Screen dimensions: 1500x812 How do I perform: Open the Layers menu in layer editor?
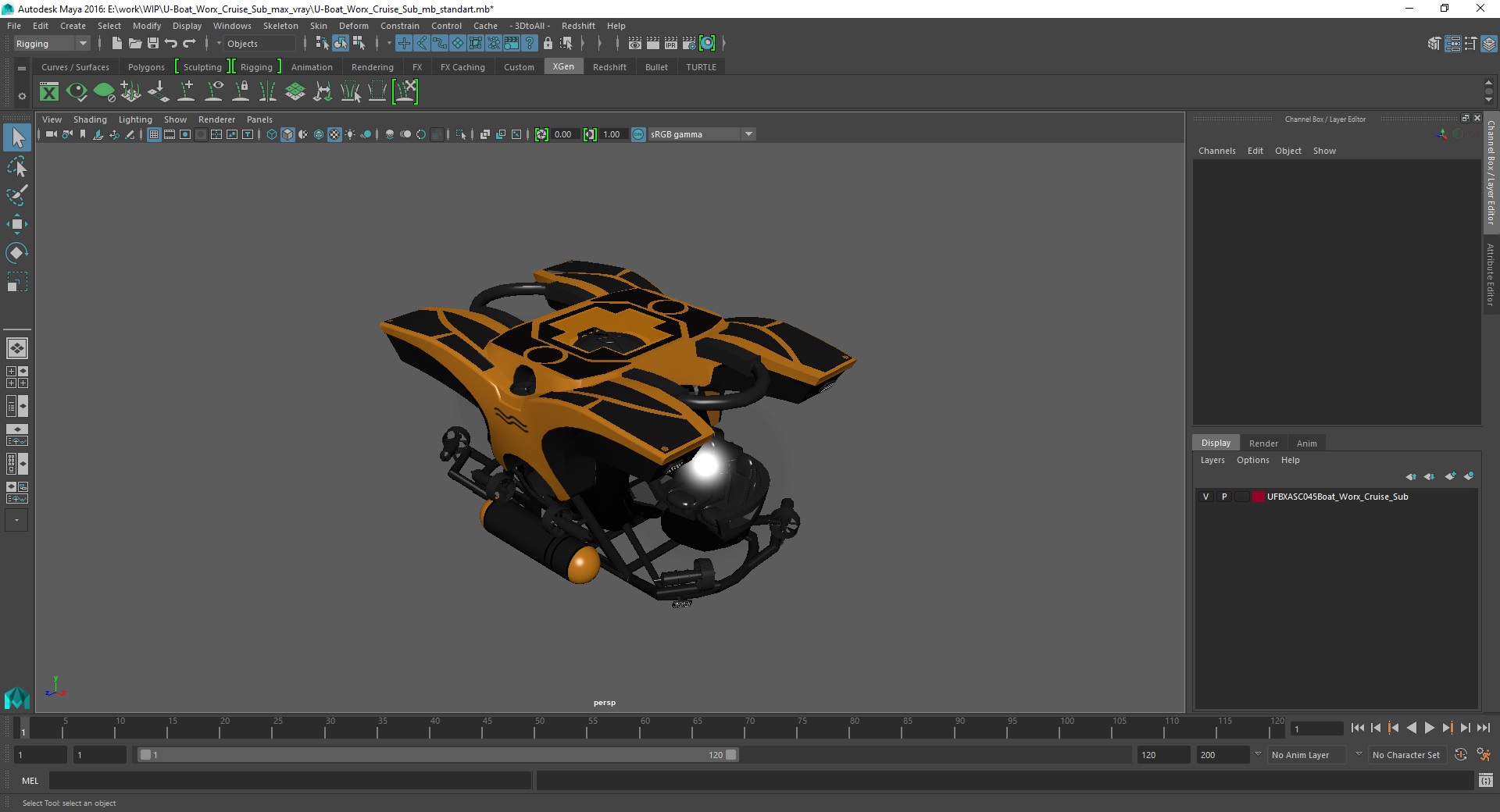(1212, 460)
